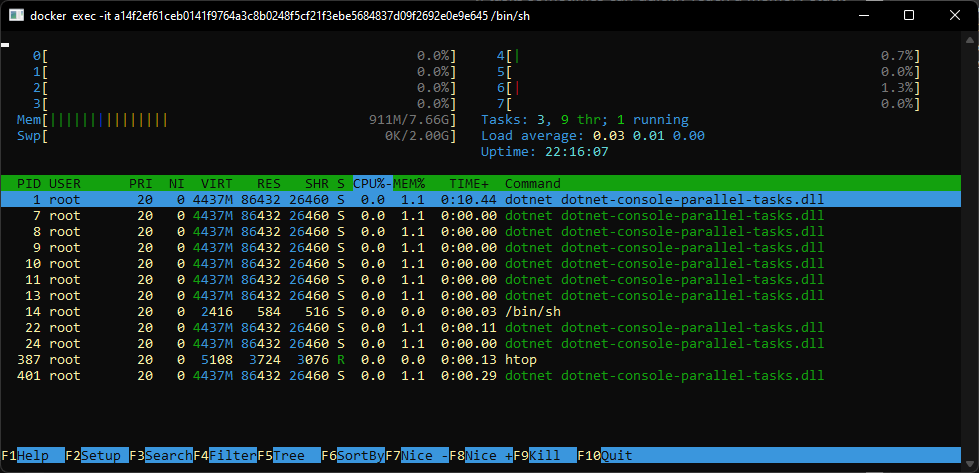Sort by the PID column header

(31, 183)
